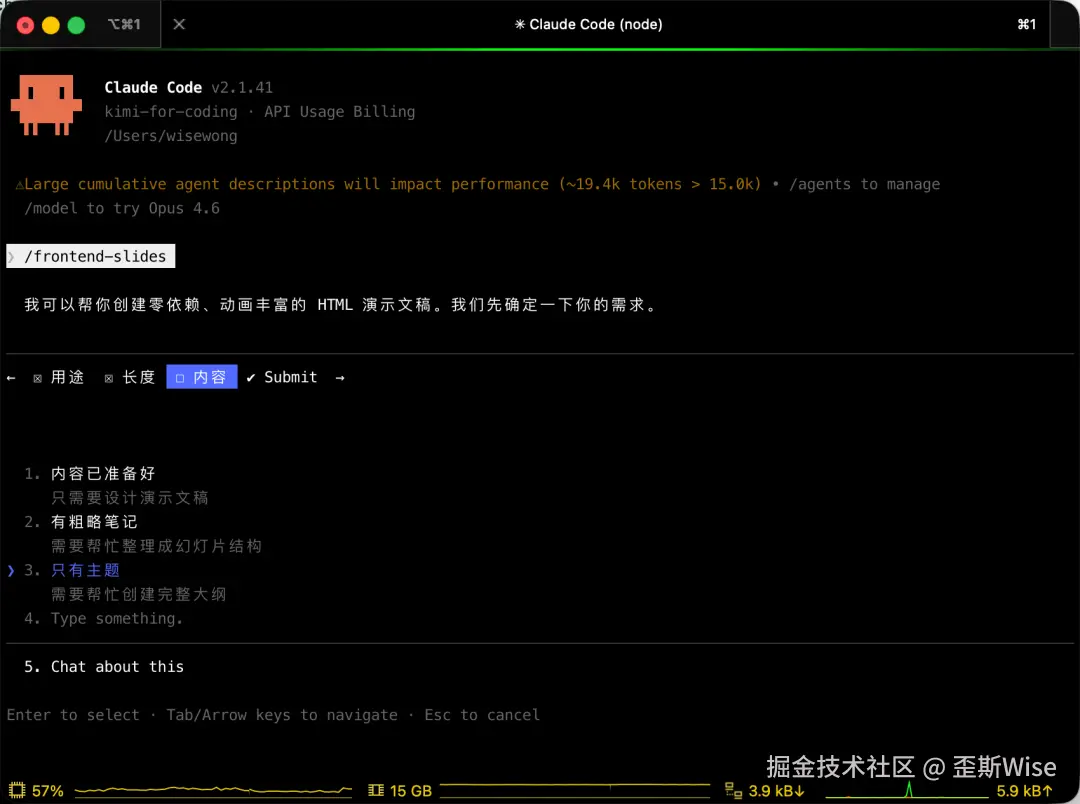Viewport: 1080px width, 804px height.
Task: Click the kimi-for-coding model label
Action: [x=171, y=112]
